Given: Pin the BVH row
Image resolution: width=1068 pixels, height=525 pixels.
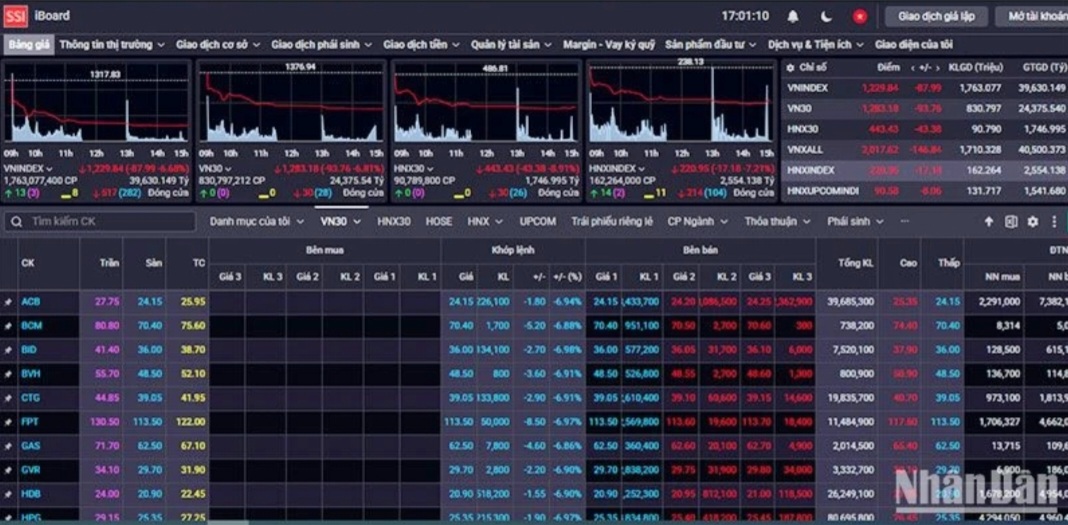Looking at the screenshot, I should [8, 374].
